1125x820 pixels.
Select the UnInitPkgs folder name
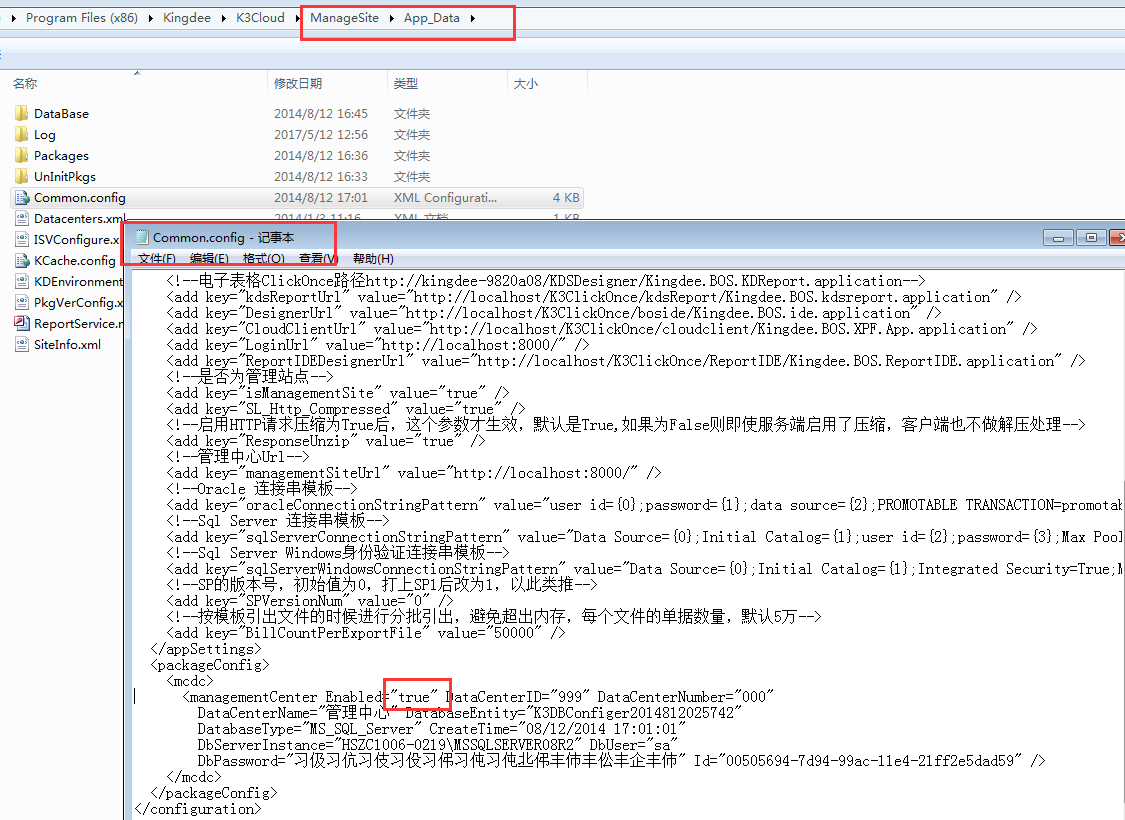[65, 176]
